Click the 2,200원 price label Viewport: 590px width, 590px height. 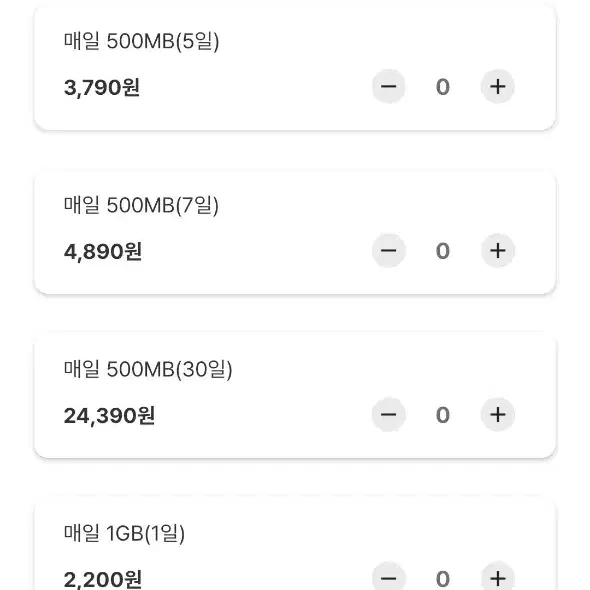(x=103, y=579)
